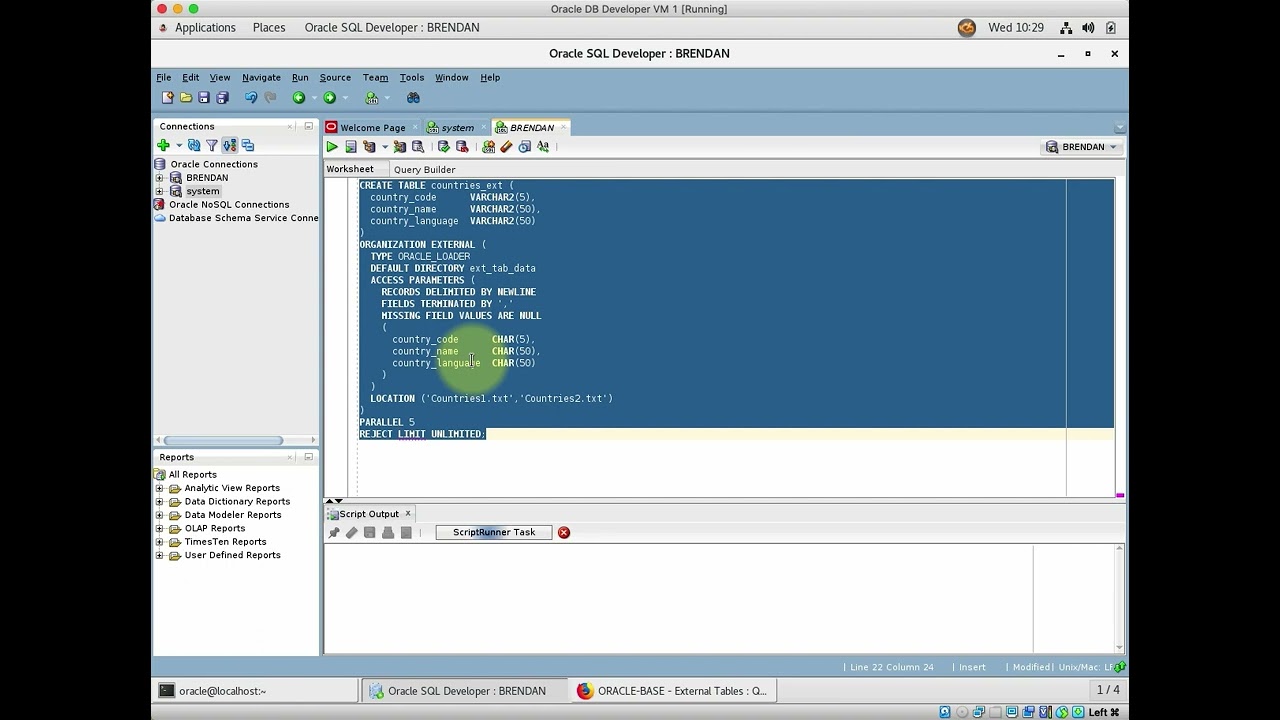1280x720 pixels.
Task: Open dropdown arrow beside New Connection icon
Action: tap(179, 146)
